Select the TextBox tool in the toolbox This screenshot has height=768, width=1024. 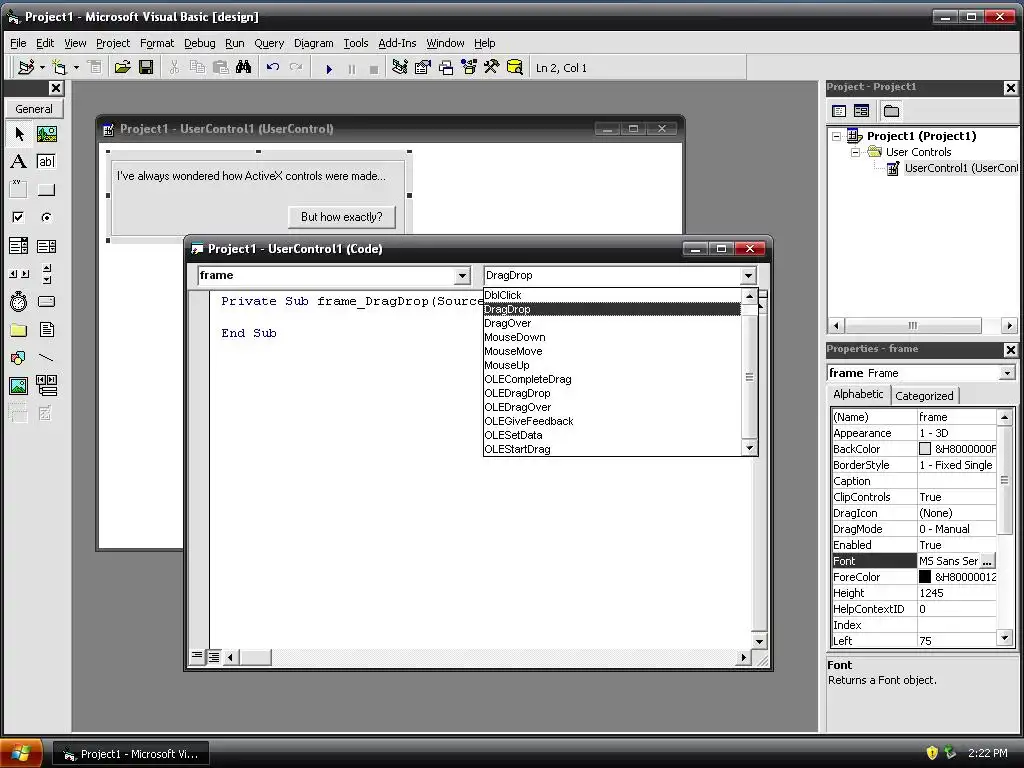(46, 161)
